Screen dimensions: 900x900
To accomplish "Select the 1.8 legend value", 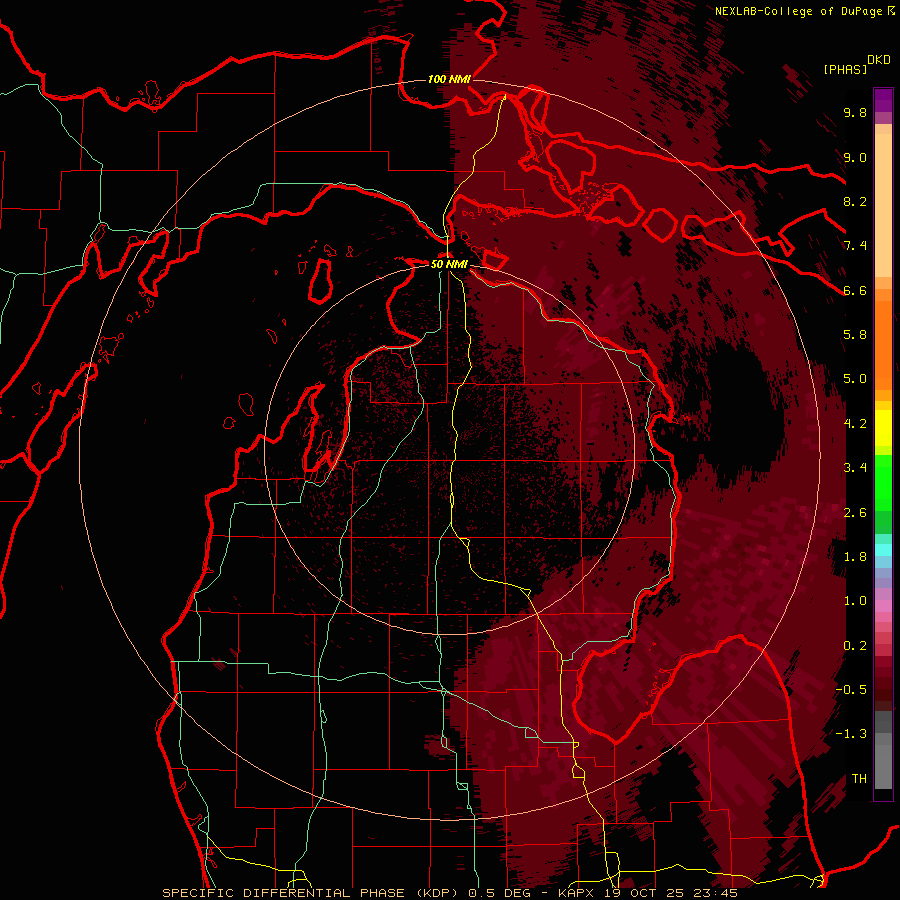I will pos(855,557).
